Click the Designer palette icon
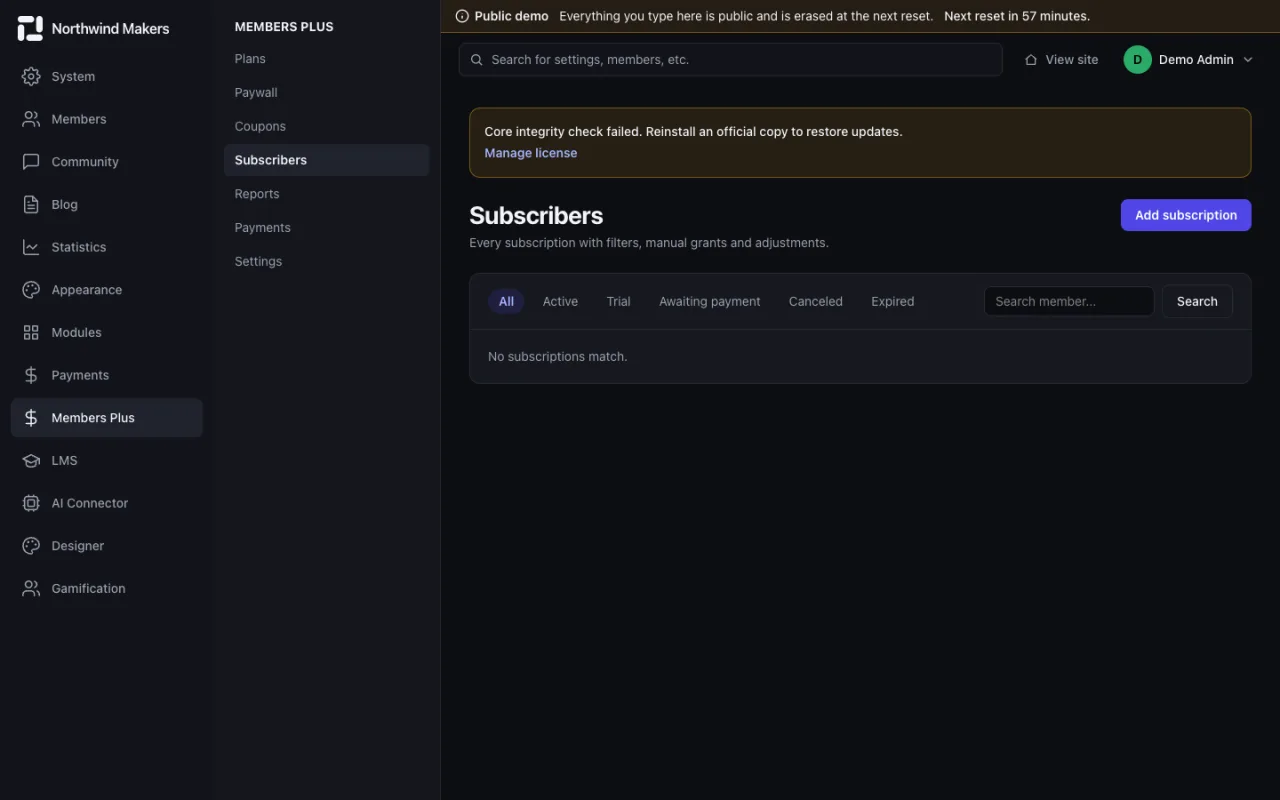Image resolution: width=1280 pixels, height=800 pixels. click(x=31, y=546)
